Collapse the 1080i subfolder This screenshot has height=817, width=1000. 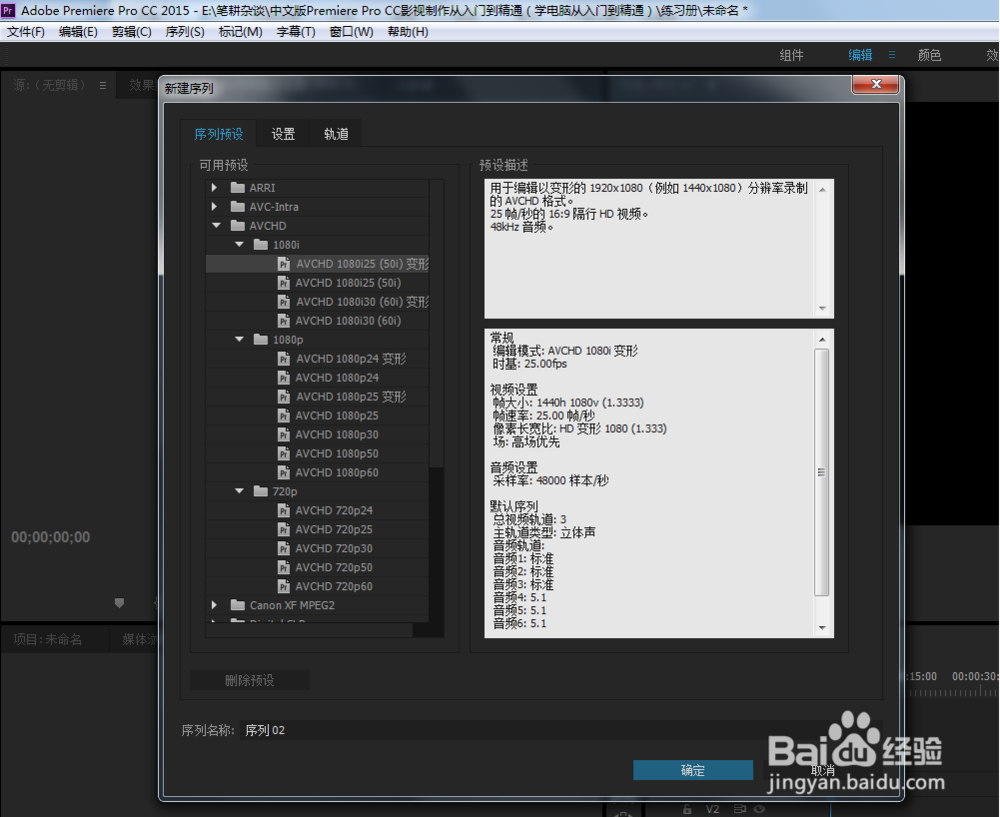pyautogui.click(x=240, y=244)
